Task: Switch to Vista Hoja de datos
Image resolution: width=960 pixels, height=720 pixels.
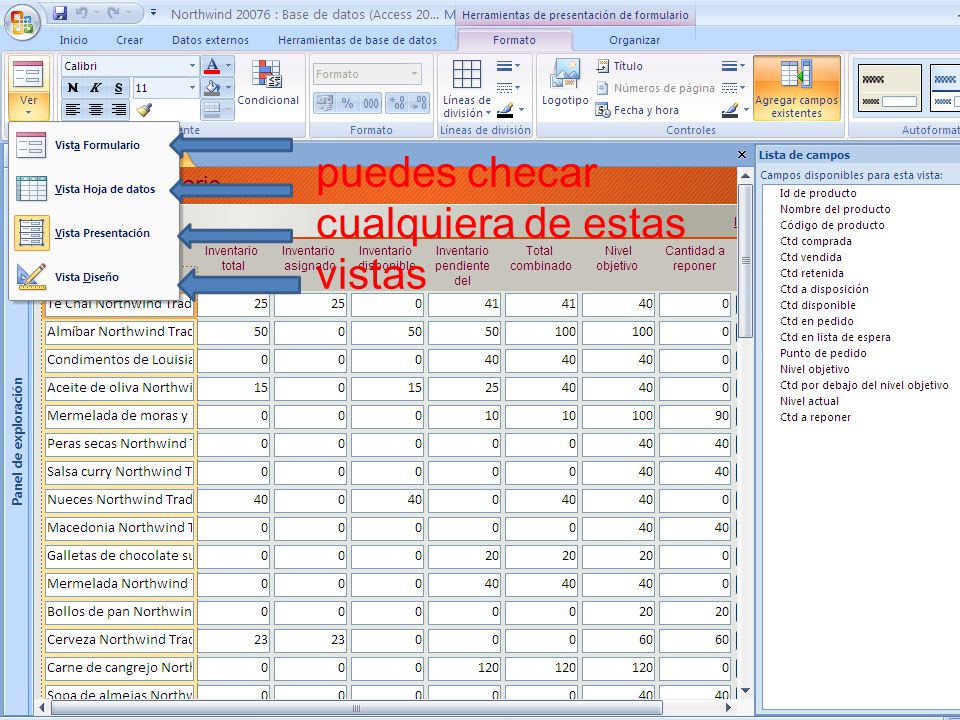Action: pos(94,189)
